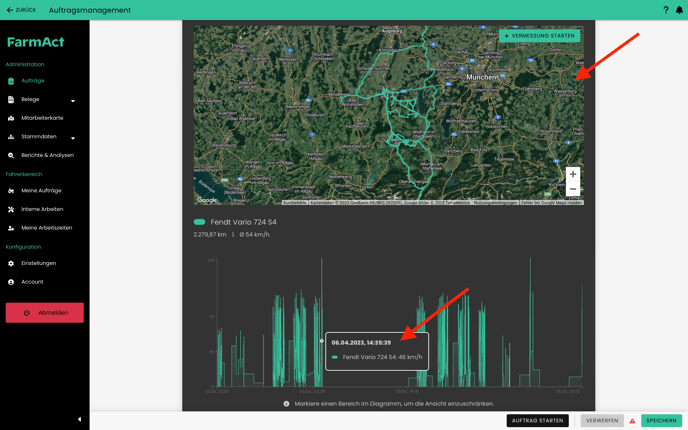This screenshot has height=430, width=688.
Task: Go back with the Zurück arrow
Action: [x=21, y=10]
